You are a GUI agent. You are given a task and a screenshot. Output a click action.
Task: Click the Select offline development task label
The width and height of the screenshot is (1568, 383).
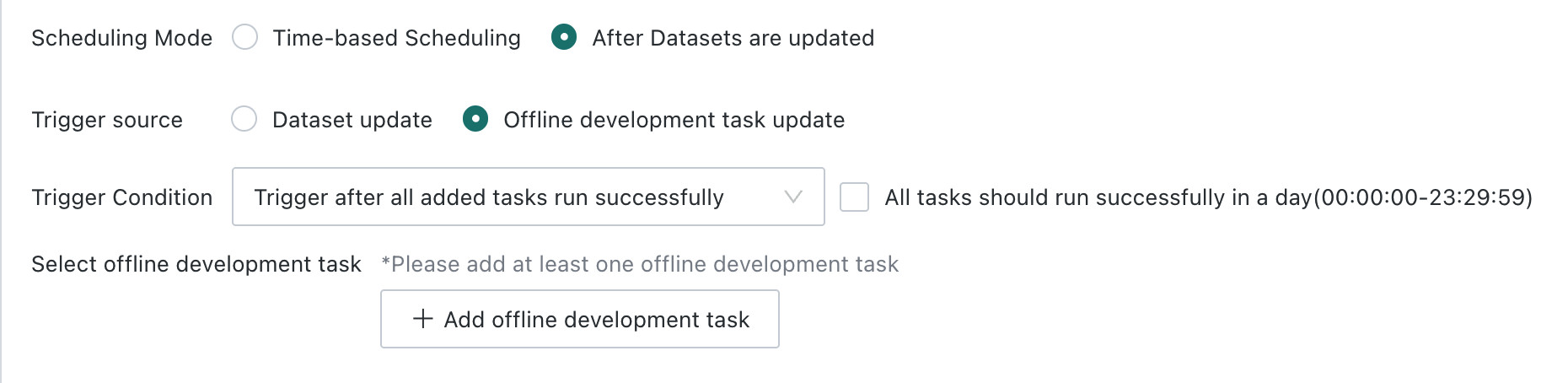coord(196,264)
